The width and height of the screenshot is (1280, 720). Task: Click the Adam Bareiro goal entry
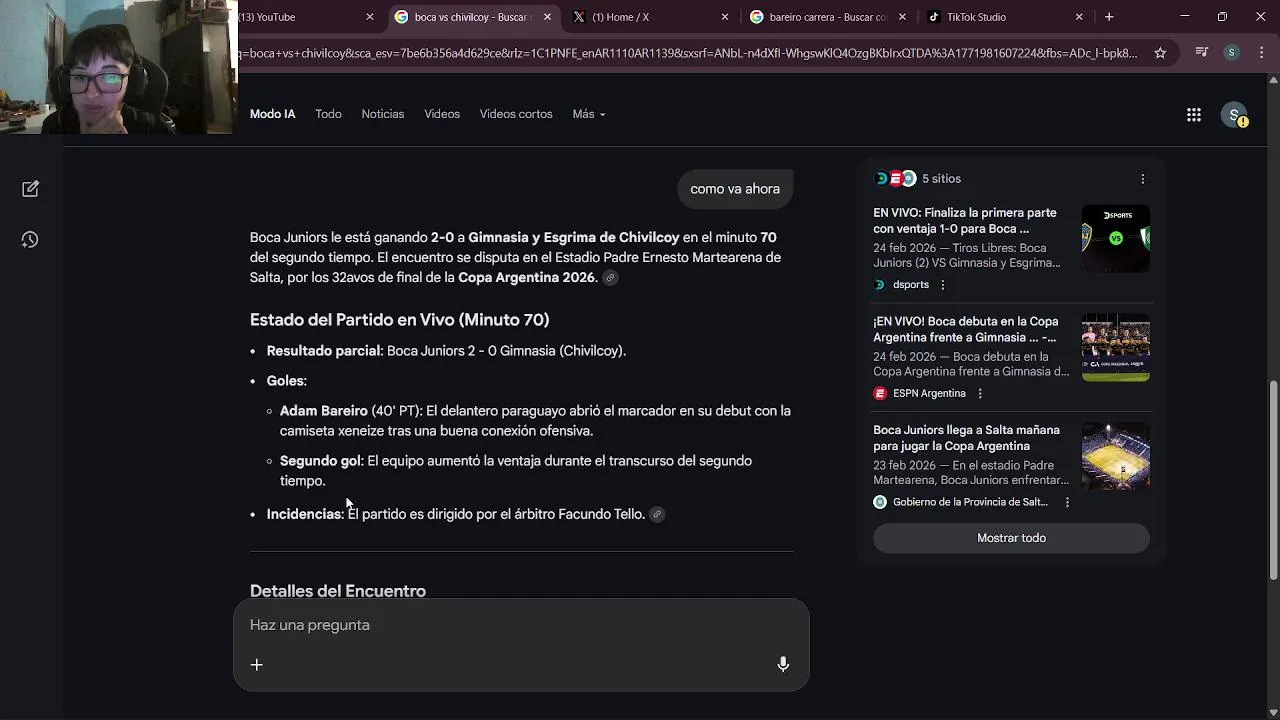coord(535,421)
